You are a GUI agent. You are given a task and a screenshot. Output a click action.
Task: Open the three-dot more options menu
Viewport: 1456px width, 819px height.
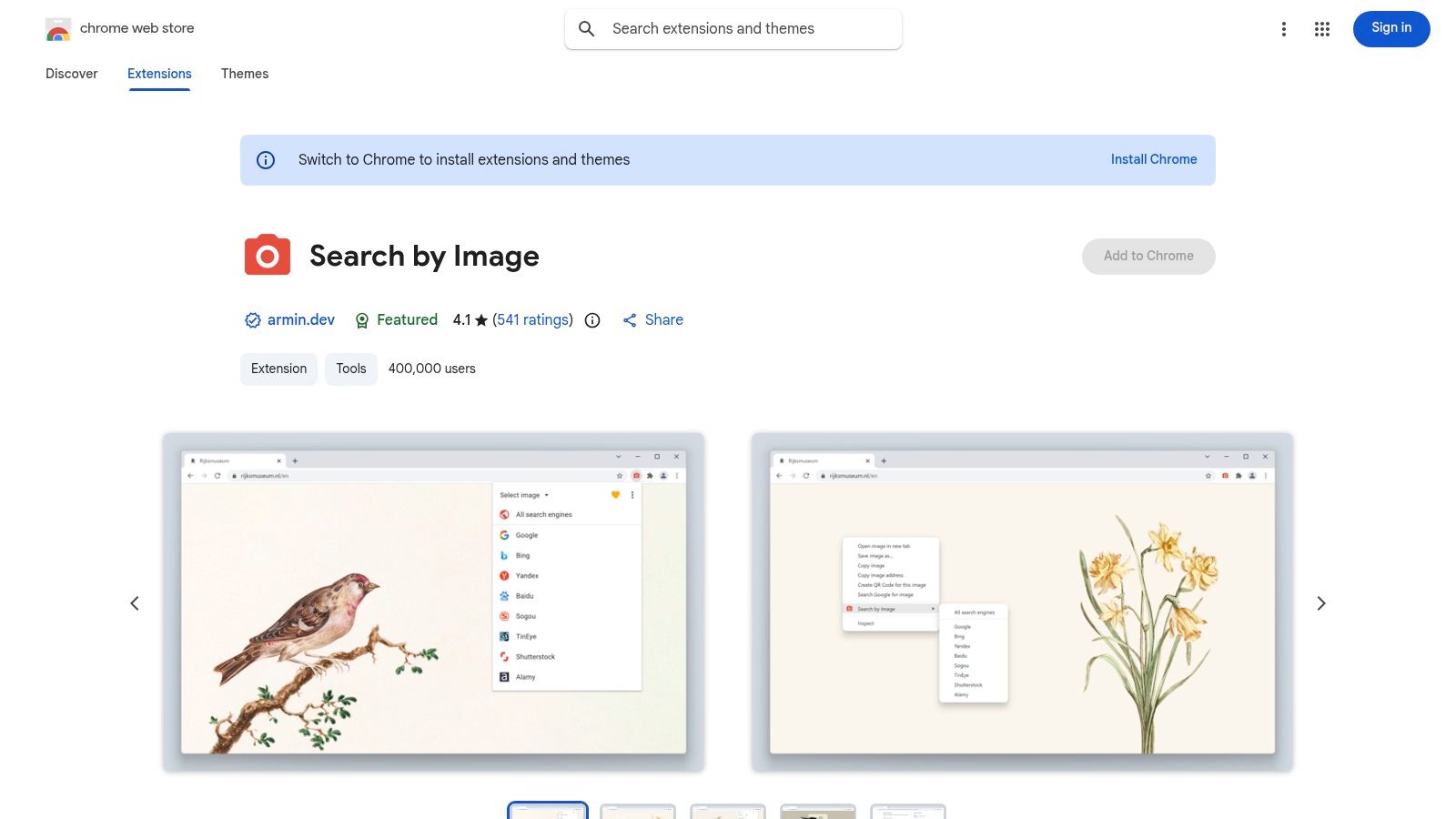point(1284,29)
